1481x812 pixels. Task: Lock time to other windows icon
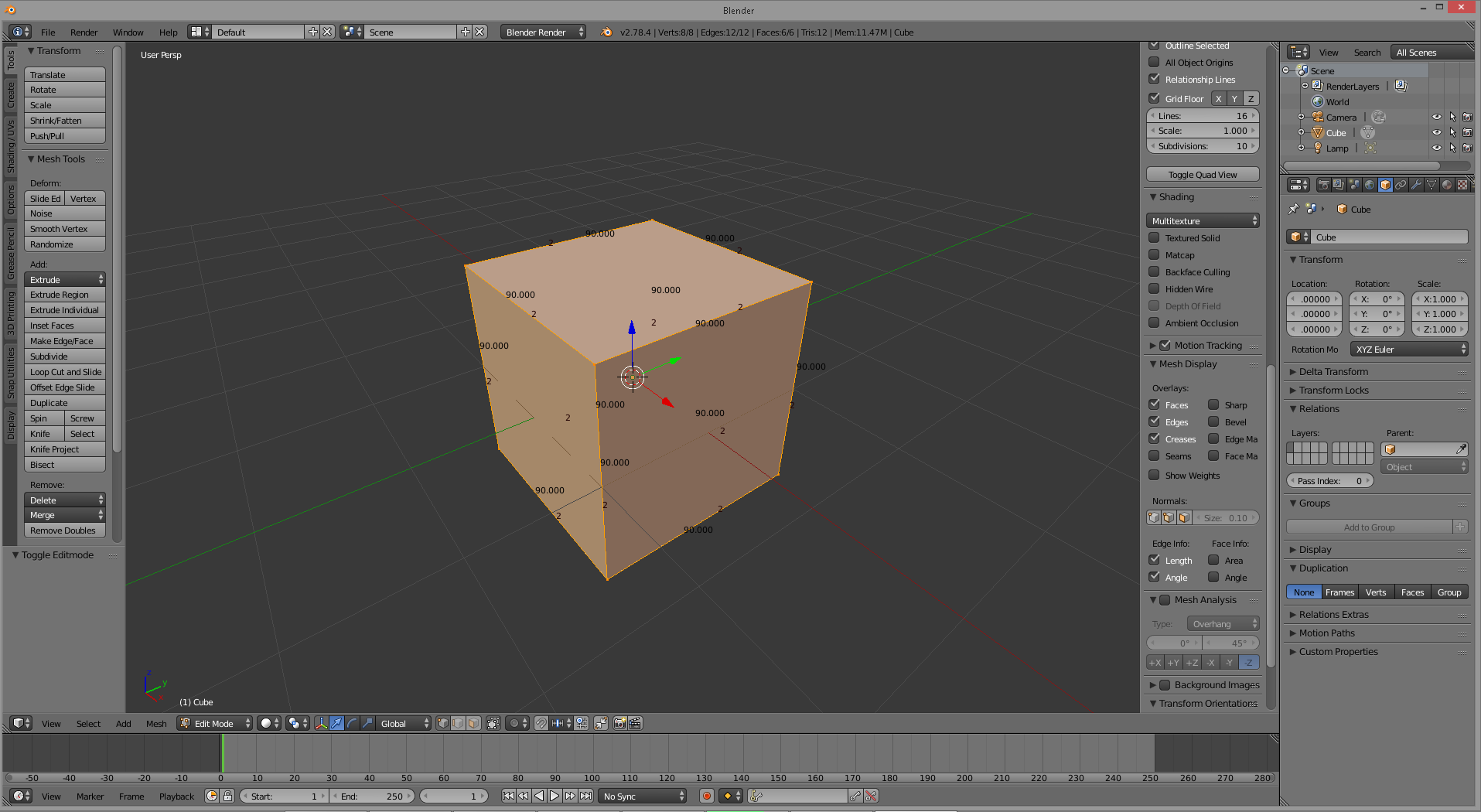[227, 796]
